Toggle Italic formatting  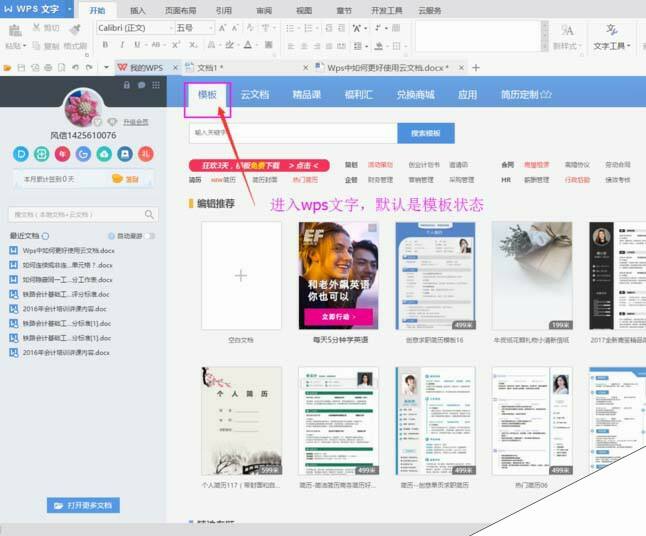click(x=122, y=44)
